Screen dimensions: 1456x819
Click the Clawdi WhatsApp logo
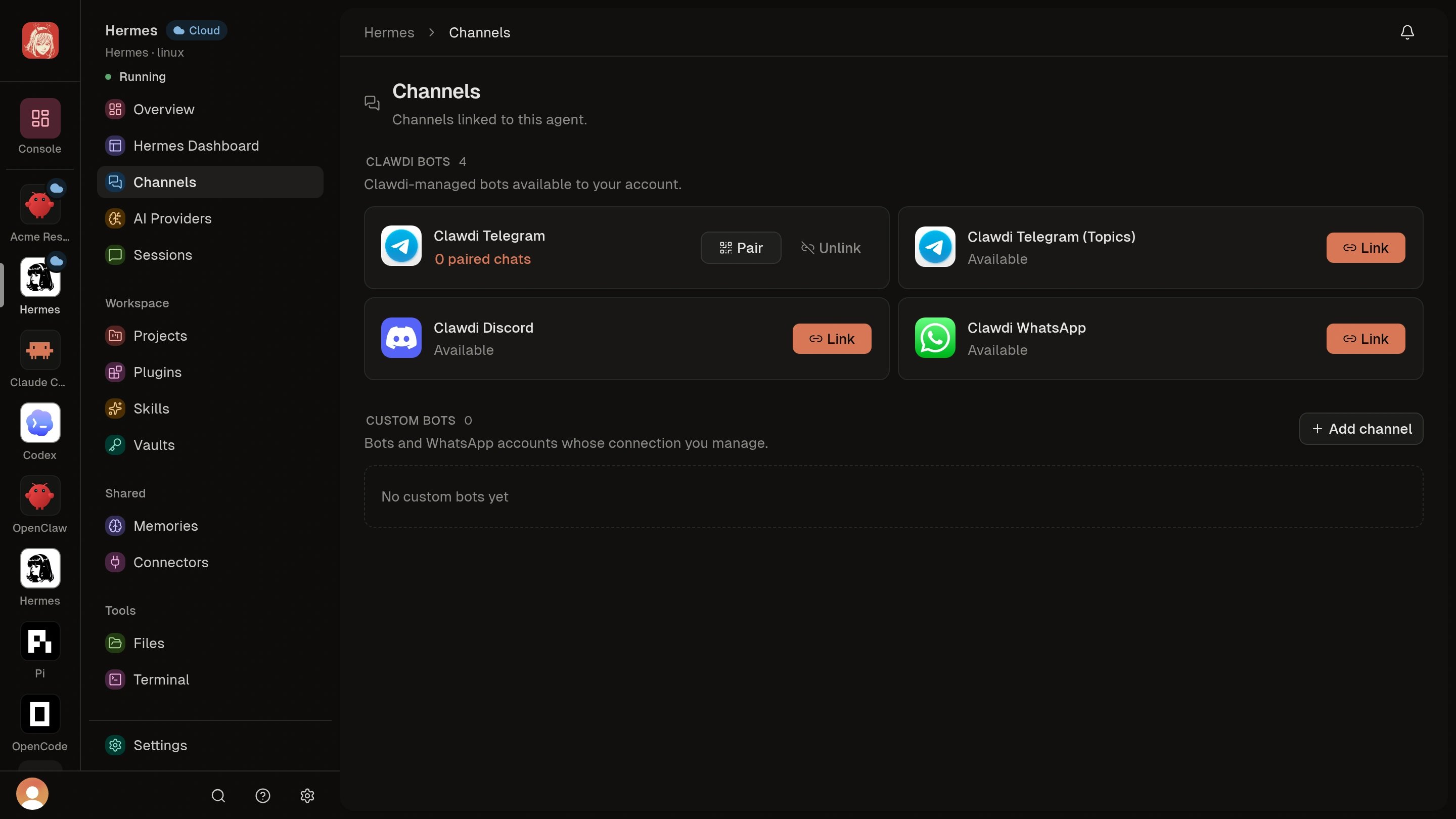coord(935,338)
